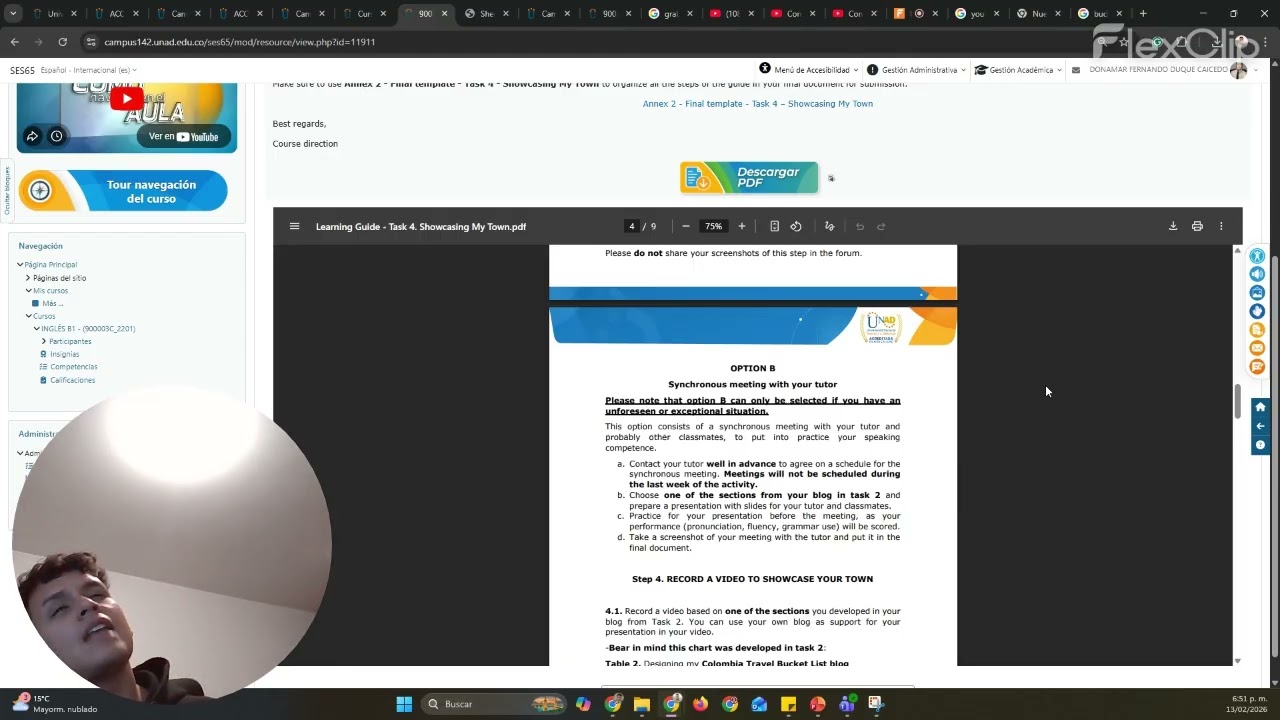Go back in browser history
This screenshot has height=720, width=1280.
[x=14, y=42]
